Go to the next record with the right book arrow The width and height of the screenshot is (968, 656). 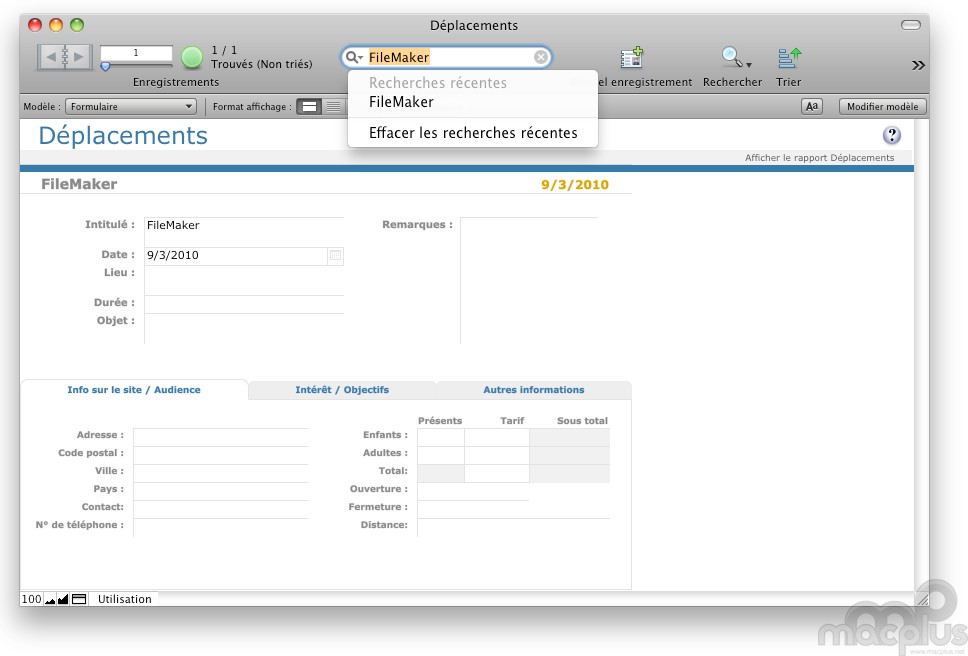click(x=78, y=57)
